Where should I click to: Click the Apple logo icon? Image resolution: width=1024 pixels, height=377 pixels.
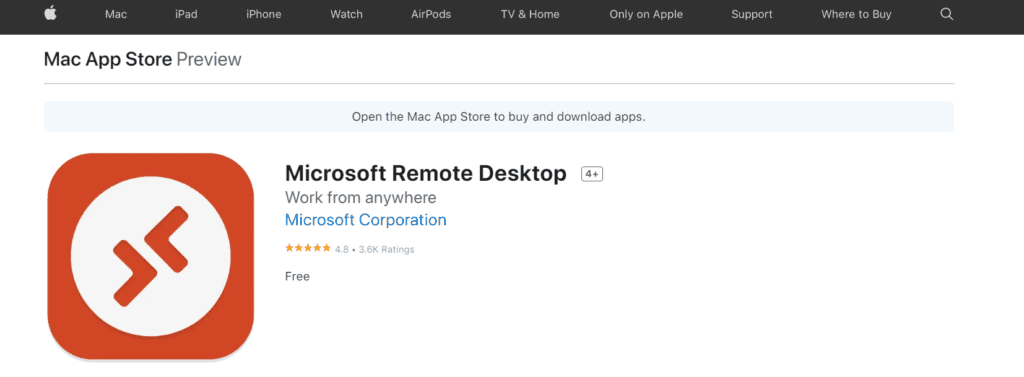point(50,14)
